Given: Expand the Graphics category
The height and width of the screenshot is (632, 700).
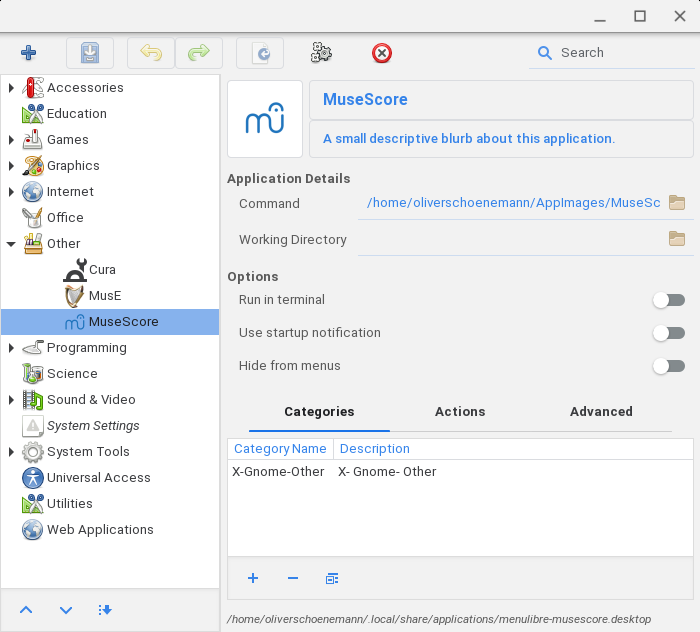Looking at the screenshot, I should (x=11, y=166).
